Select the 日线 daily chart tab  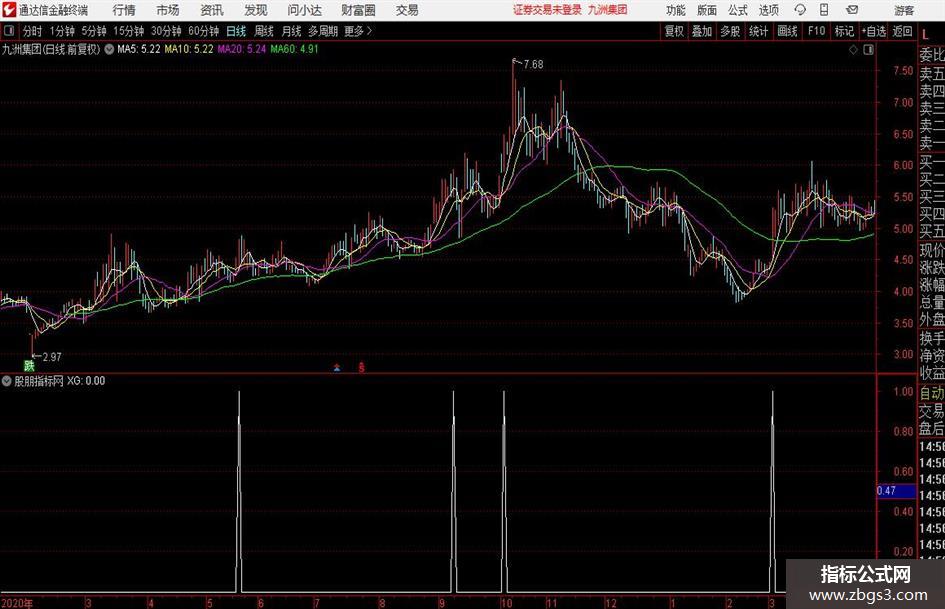click(236, 31)
